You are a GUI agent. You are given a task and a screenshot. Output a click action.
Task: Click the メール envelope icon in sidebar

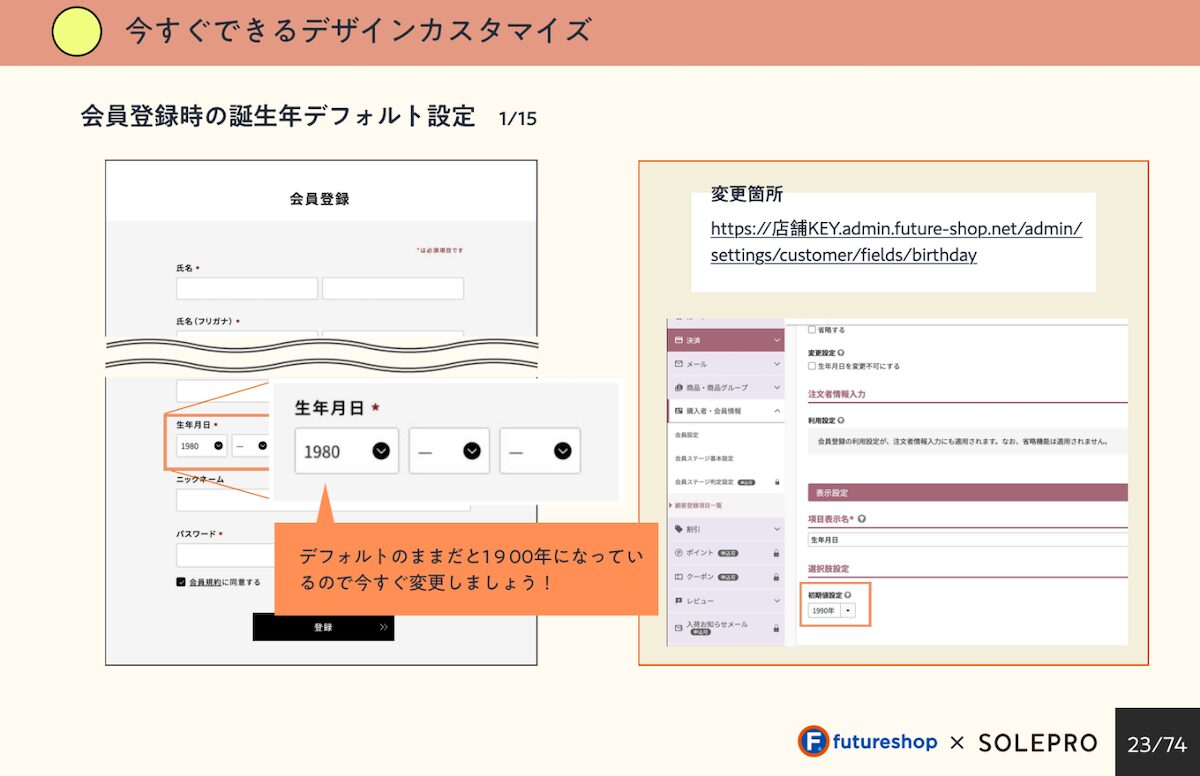click(679, 364)
